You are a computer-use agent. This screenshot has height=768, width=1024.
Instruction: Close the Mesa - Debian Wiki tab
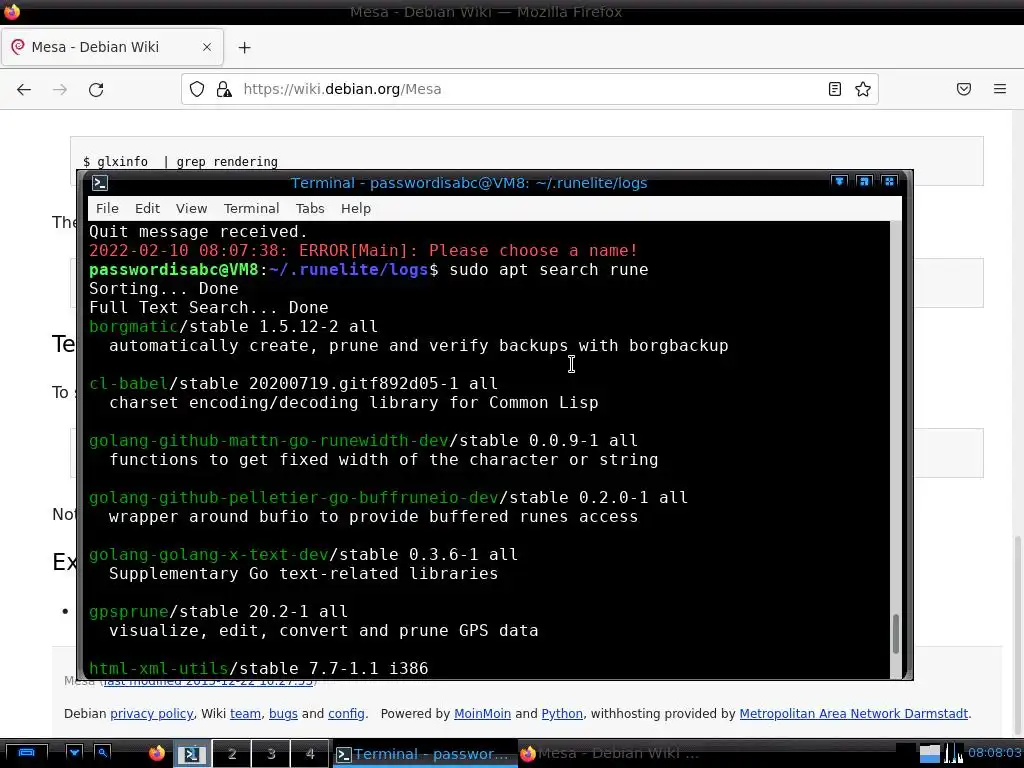pos(207,47)
